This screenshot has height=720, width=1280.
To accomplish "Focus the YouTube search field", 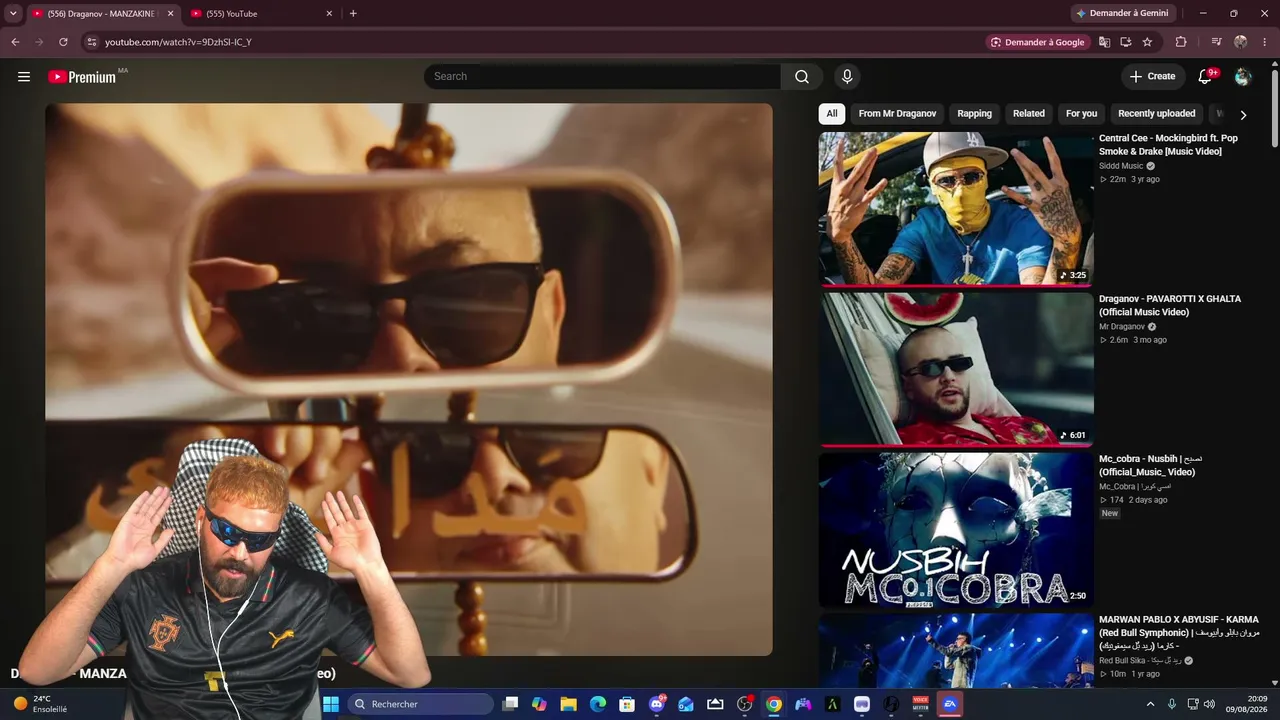I will pyautogui.click(x=602, y=77).
